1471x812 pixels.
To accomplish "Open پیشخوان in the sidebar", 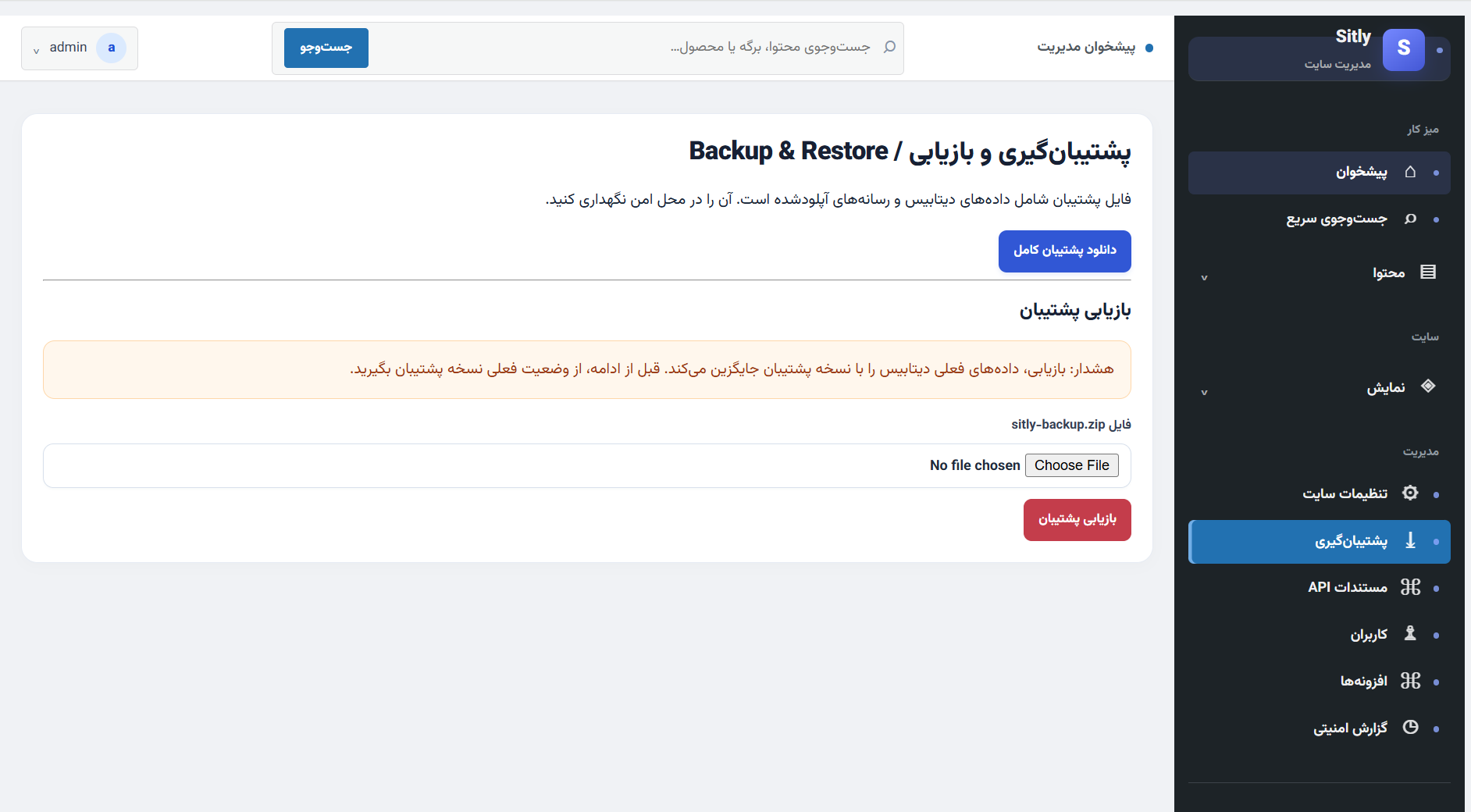I will 1319,173.
